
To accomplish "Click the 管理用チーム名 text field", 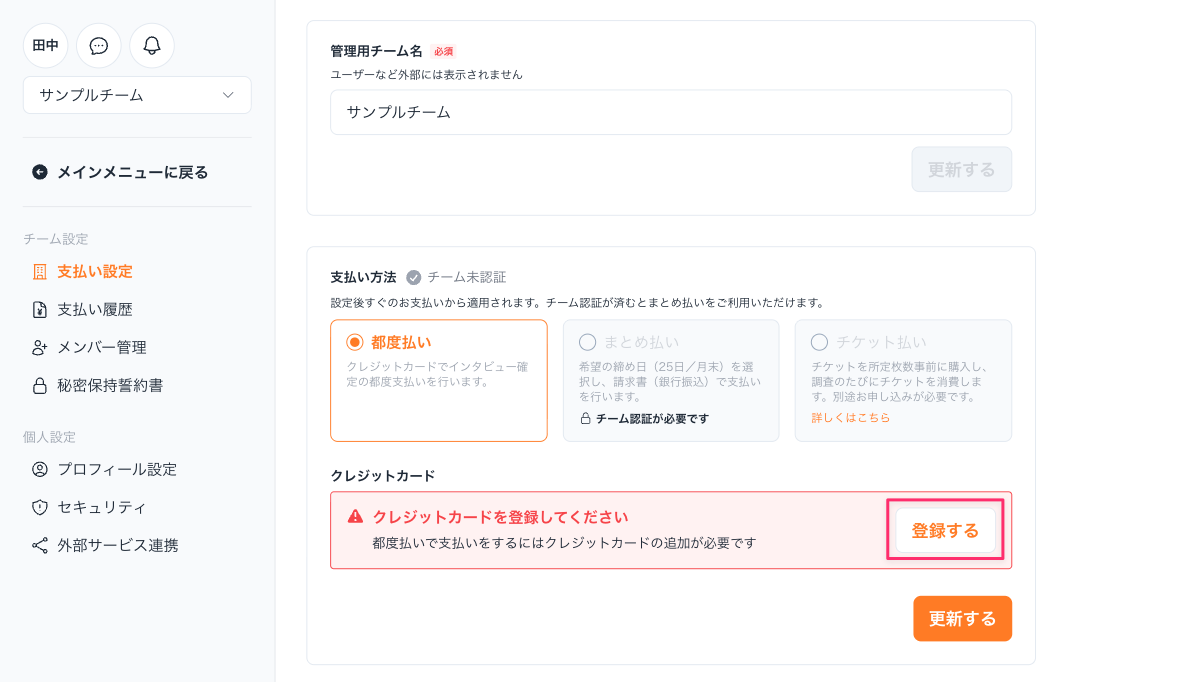I will (670, 112).
